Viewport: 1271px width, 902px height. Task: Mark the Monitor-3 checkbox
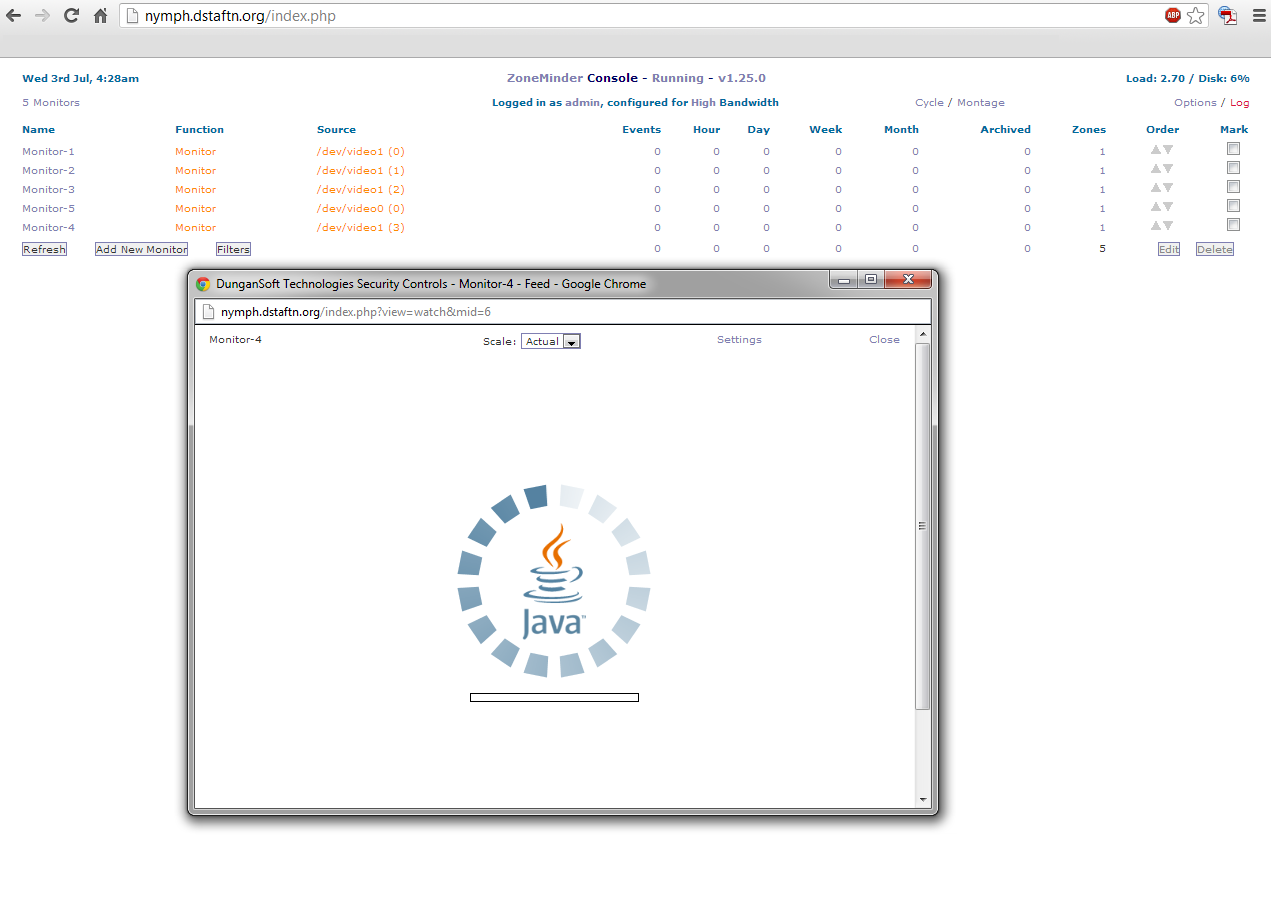pyautogui.click(x=1234, y=187)
